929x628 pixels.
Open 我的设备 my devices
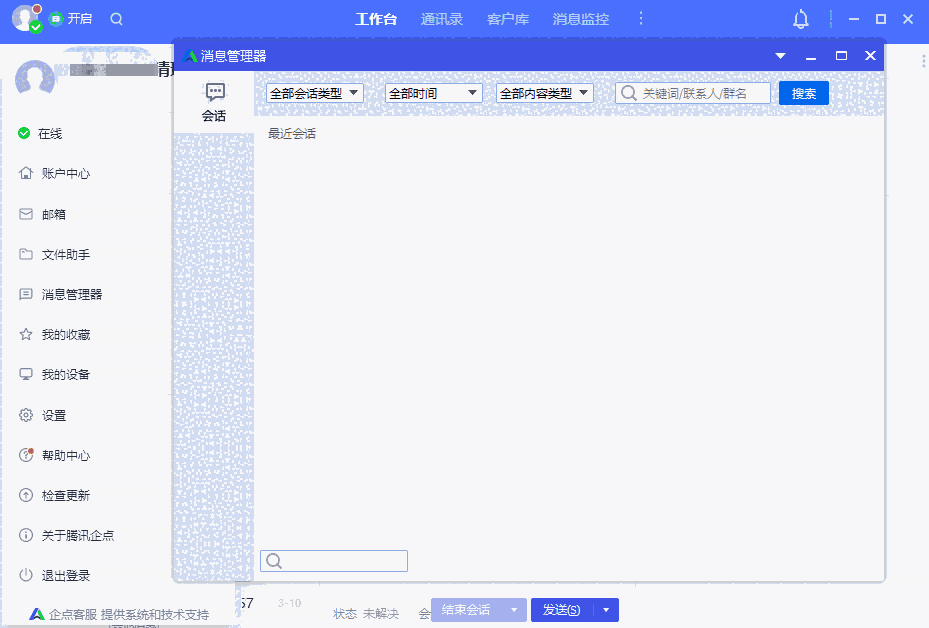65,374
